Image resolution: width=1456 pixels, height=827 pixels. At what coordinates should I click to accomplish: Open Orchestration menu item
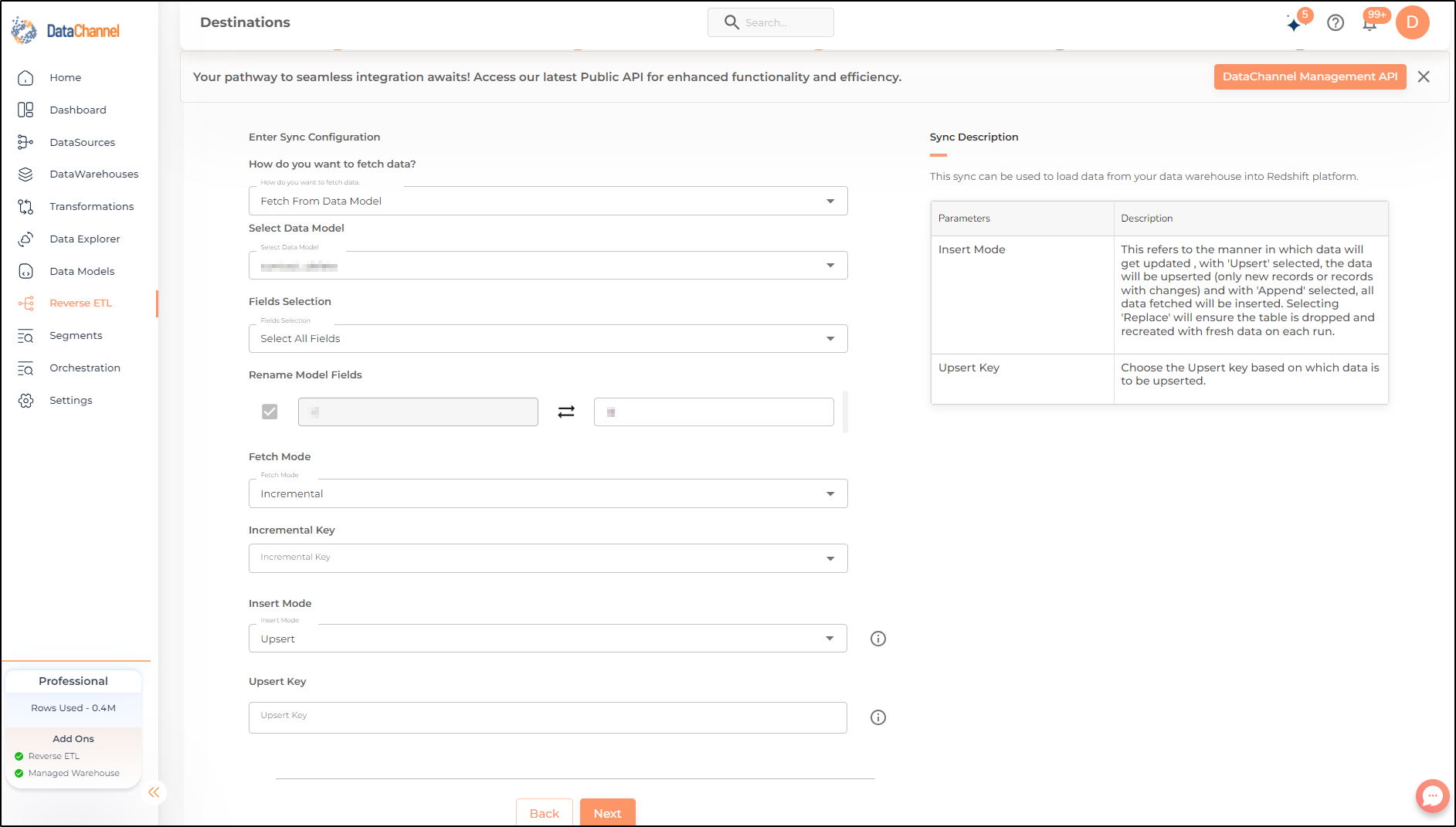click(85, 368)
